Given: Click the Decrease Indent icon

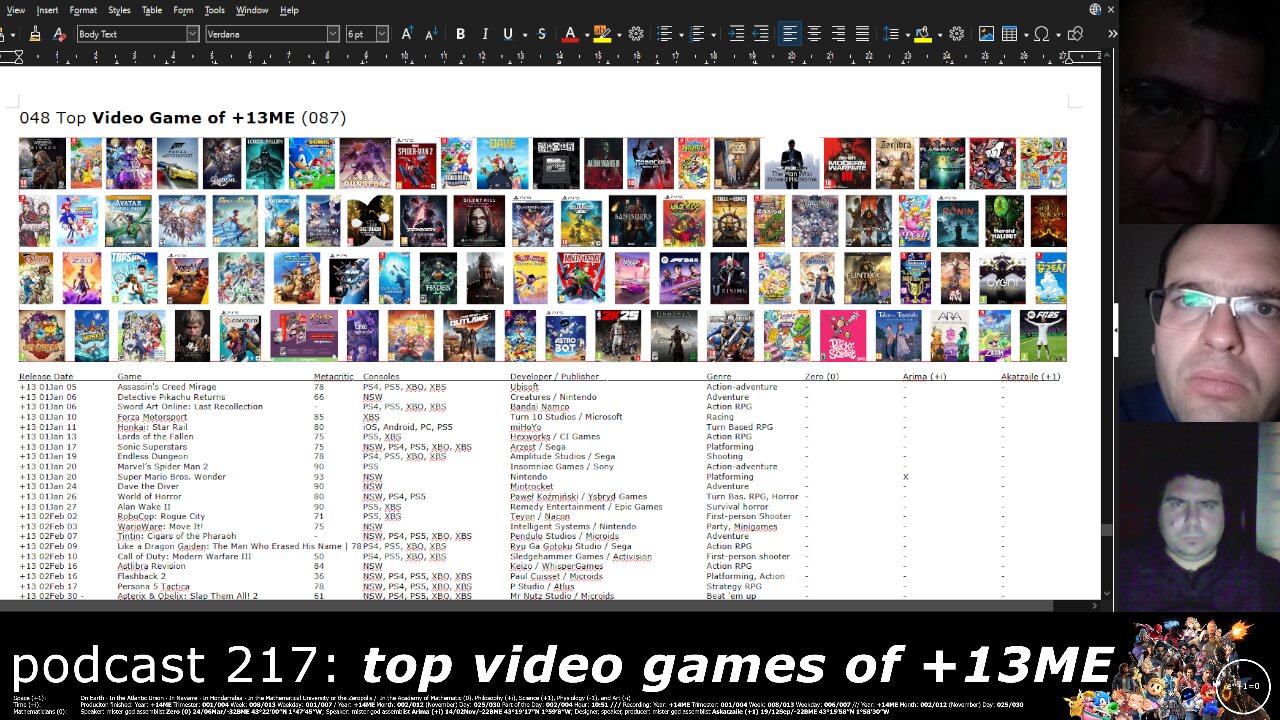Looking at the screenshot, I should [761, 34].
